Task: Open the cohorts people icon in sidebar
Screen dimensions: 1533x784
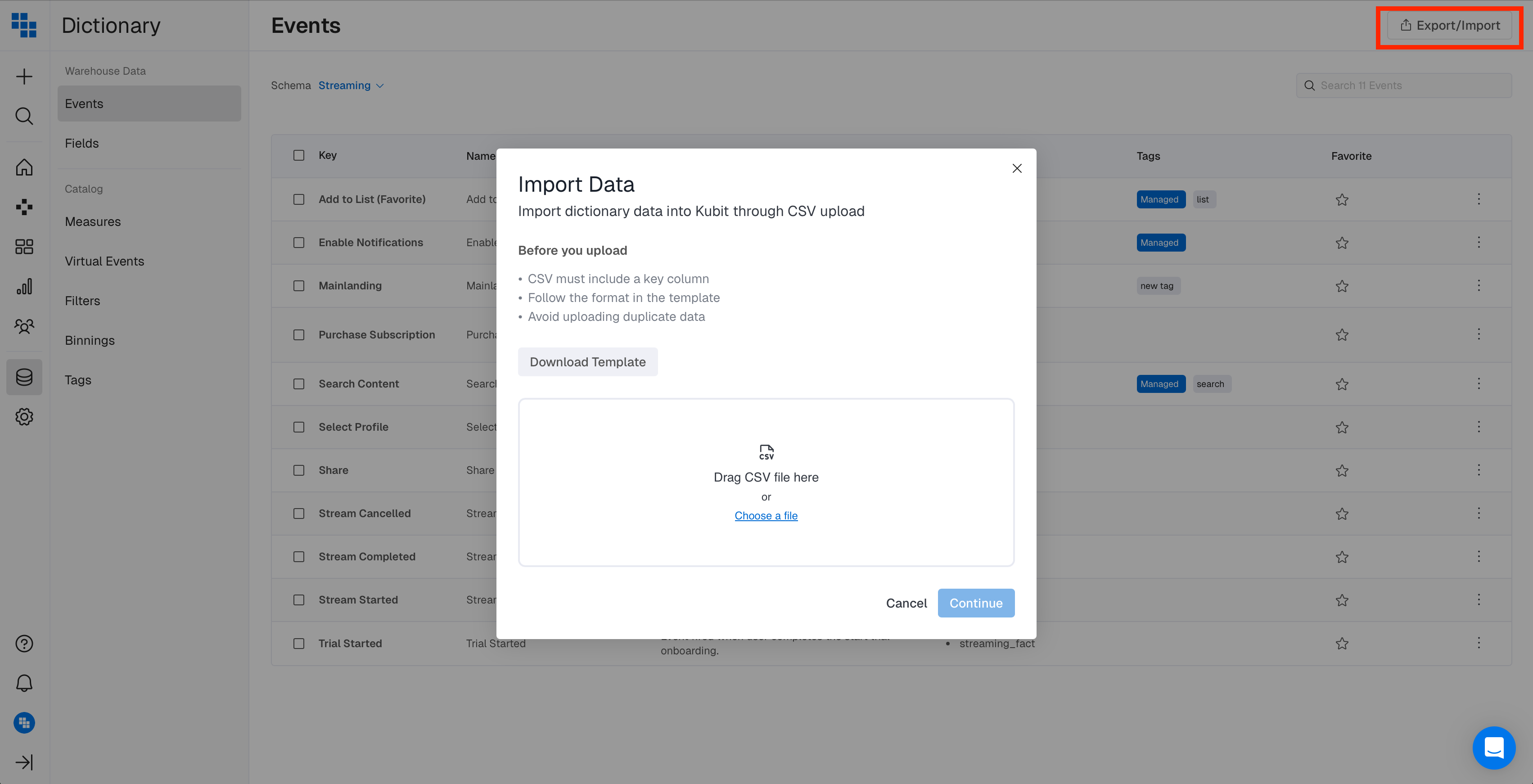Action: 24,326
